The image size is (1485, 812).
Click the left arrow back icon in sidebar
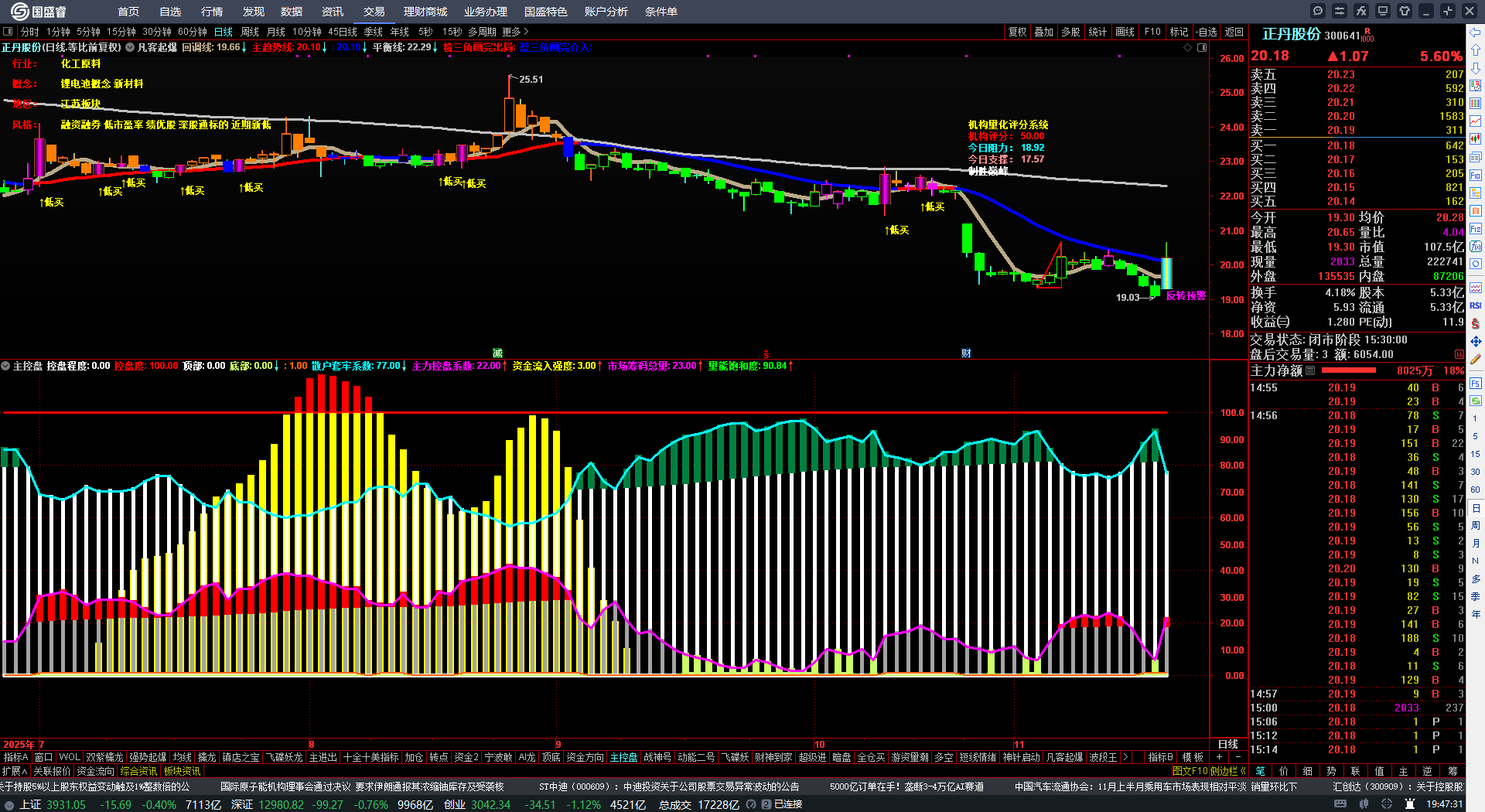point(1476,32)
